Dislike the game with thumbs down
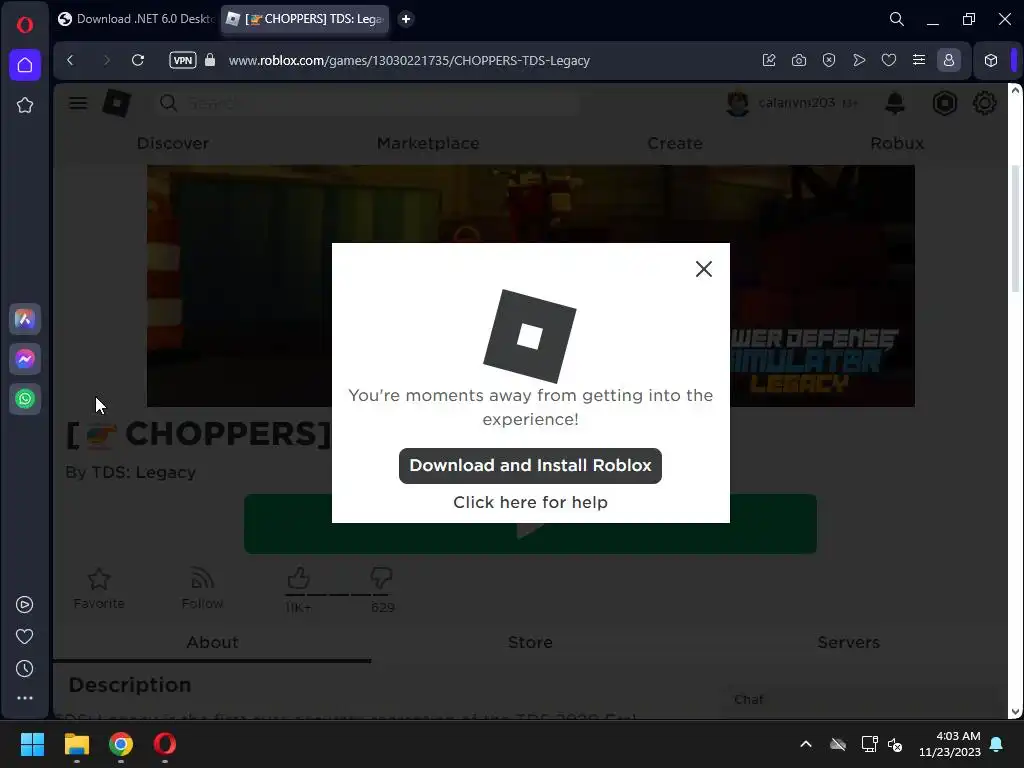Screen dimensions: 1024x768 381,578
